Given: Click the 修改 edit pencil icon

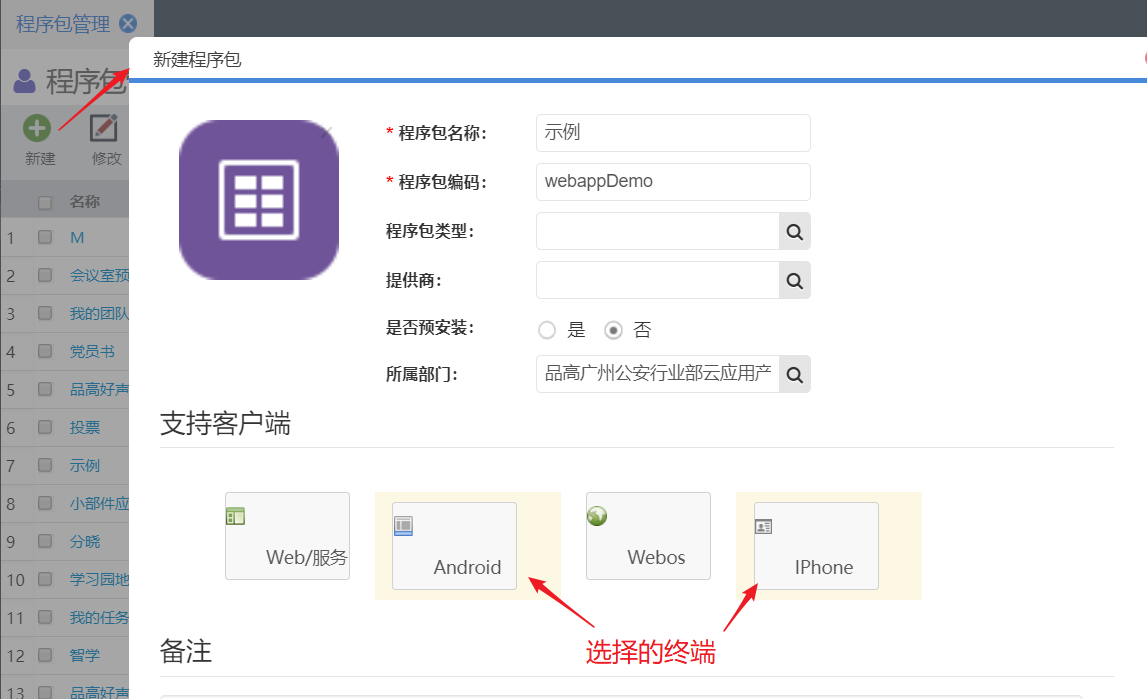Looking at the screenshot, I should coord(105,128).
